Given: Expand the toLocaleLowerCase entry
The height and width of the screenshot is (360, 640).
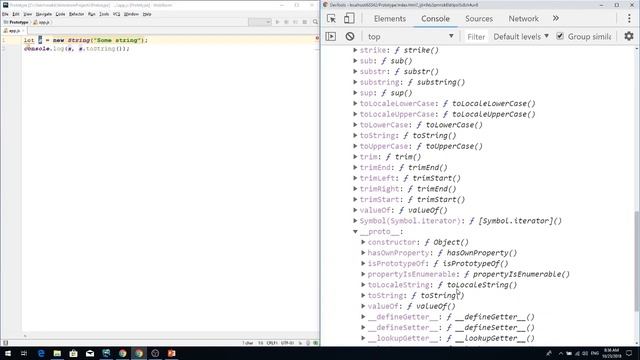Looking at the screenshot, I should [355, 104].
